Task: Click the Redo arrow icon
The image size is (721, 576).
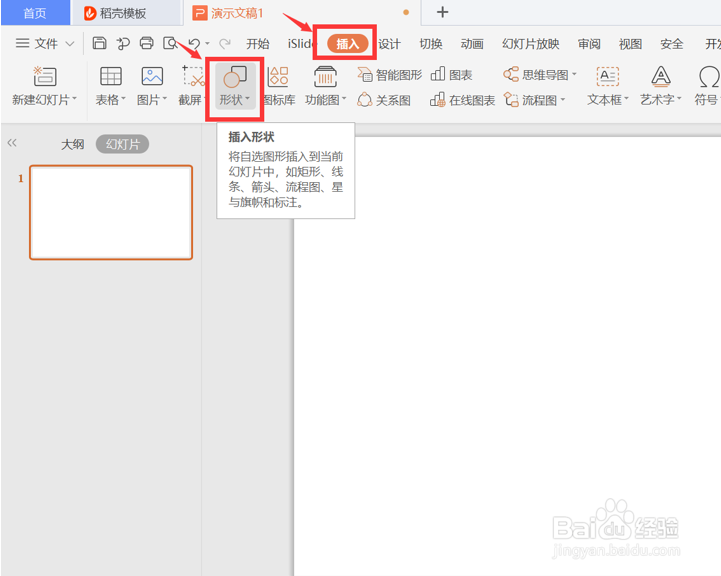Action: pos(225,44)
